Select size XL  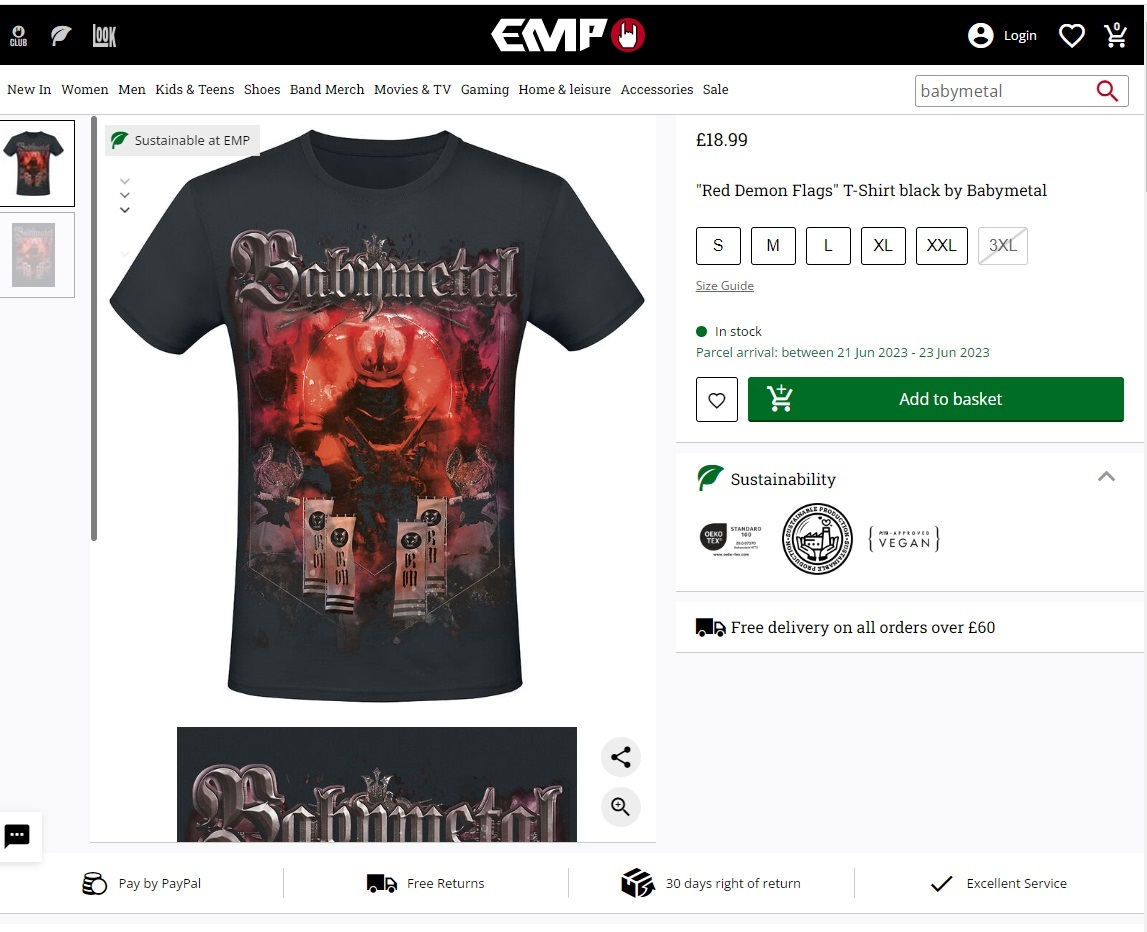(883, 246)
